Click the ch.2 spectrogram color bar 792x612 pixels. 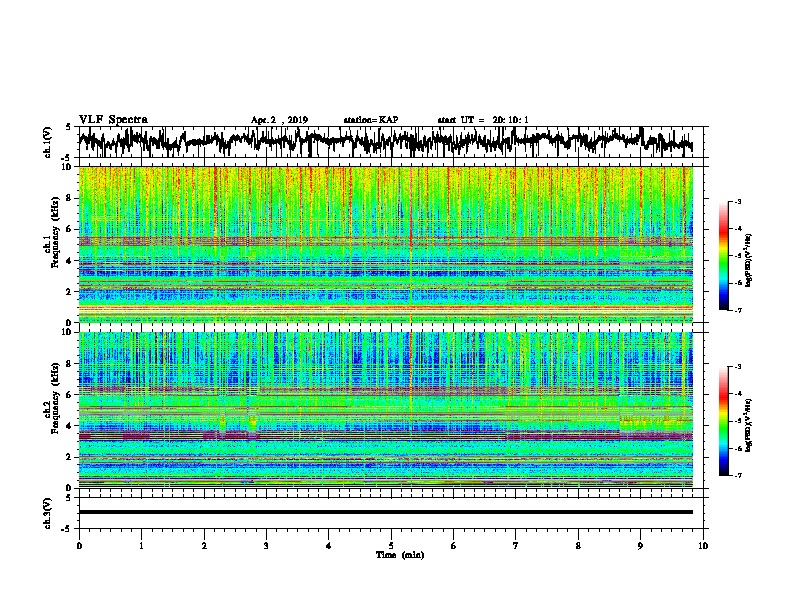723,421
